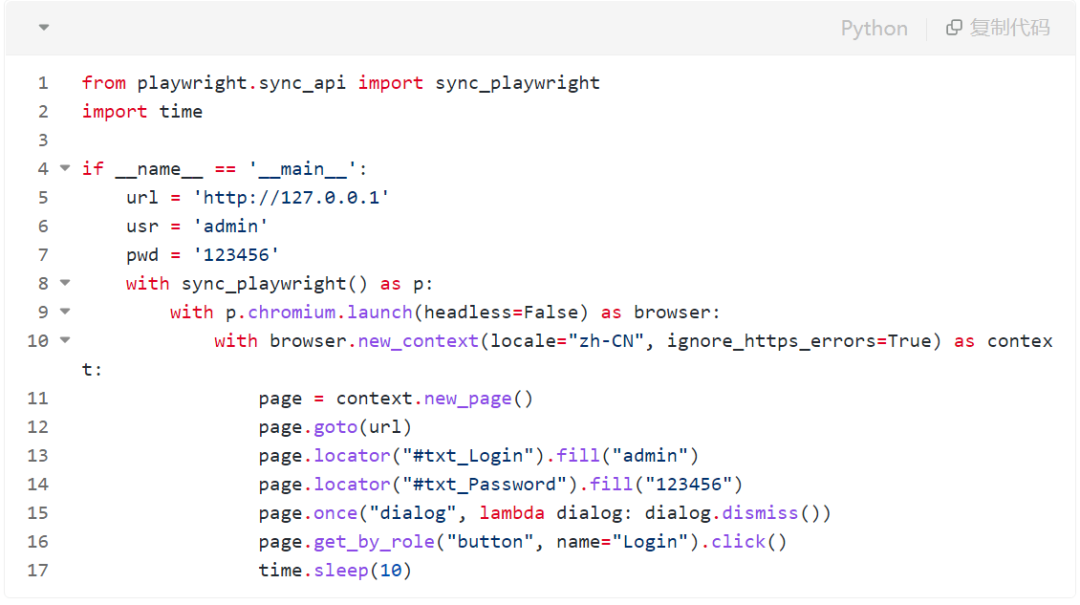Click line number 7
The image size is (1080, 605).
(43, 255)
